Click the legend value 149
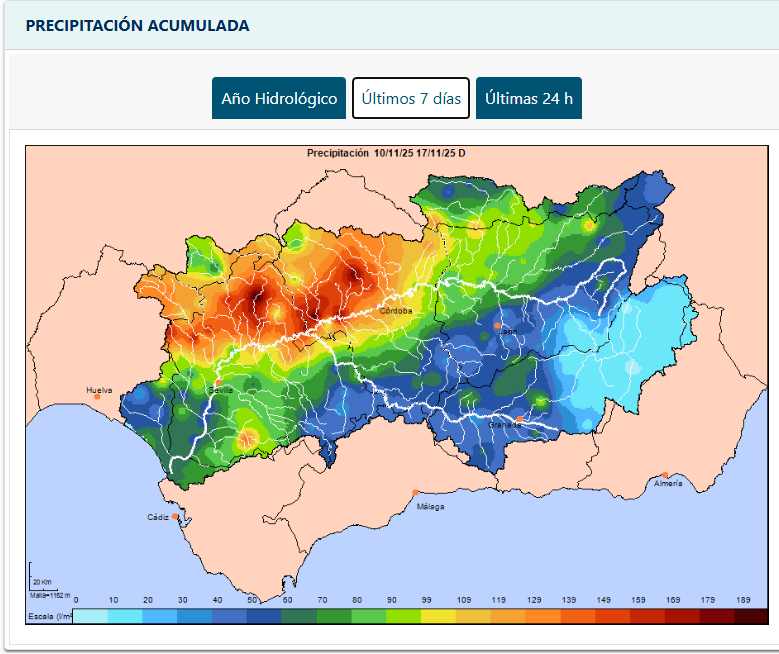 coord(603,600)
